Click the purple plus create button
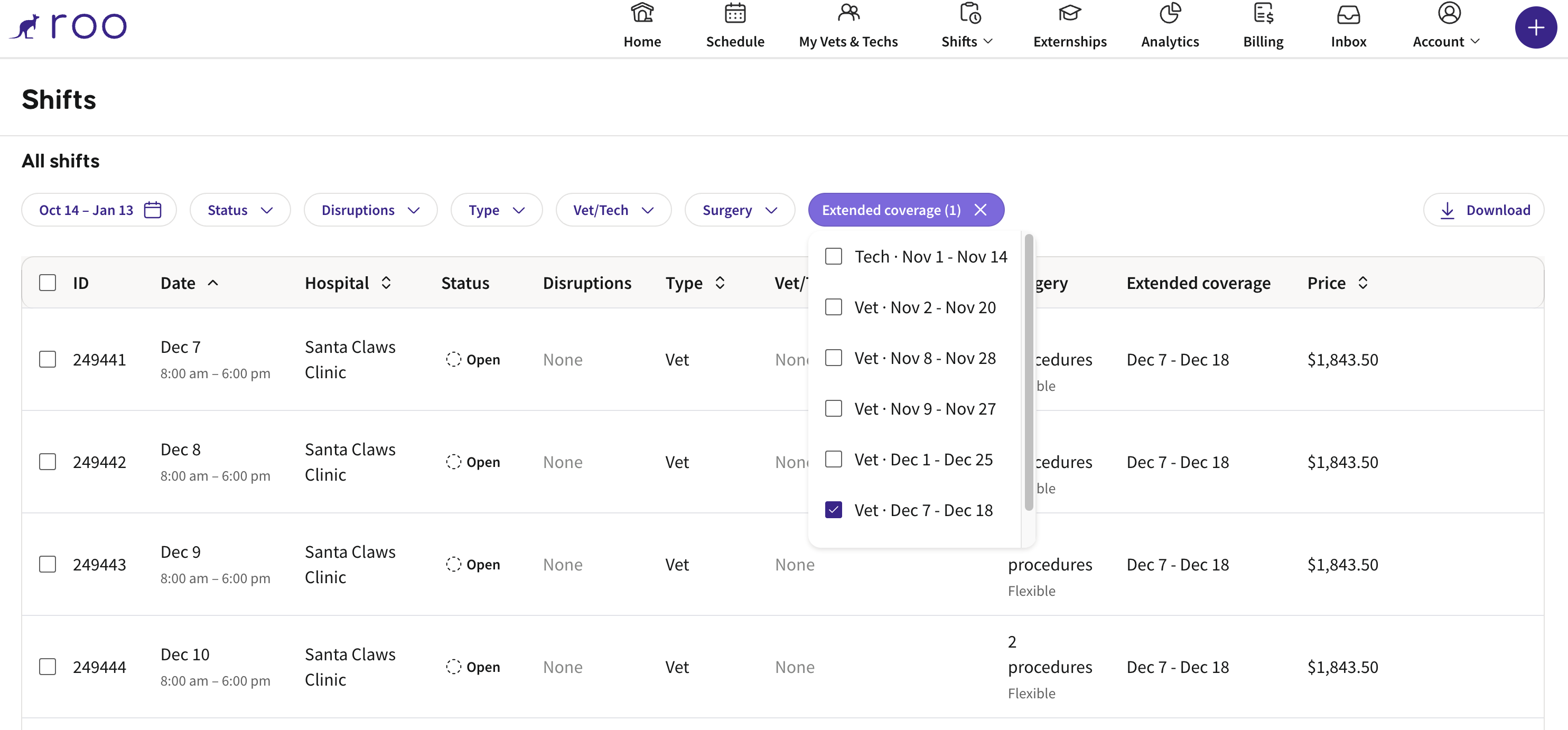Image resolution: width=1568 pixels, height=730 pixels. point(1535,27)
